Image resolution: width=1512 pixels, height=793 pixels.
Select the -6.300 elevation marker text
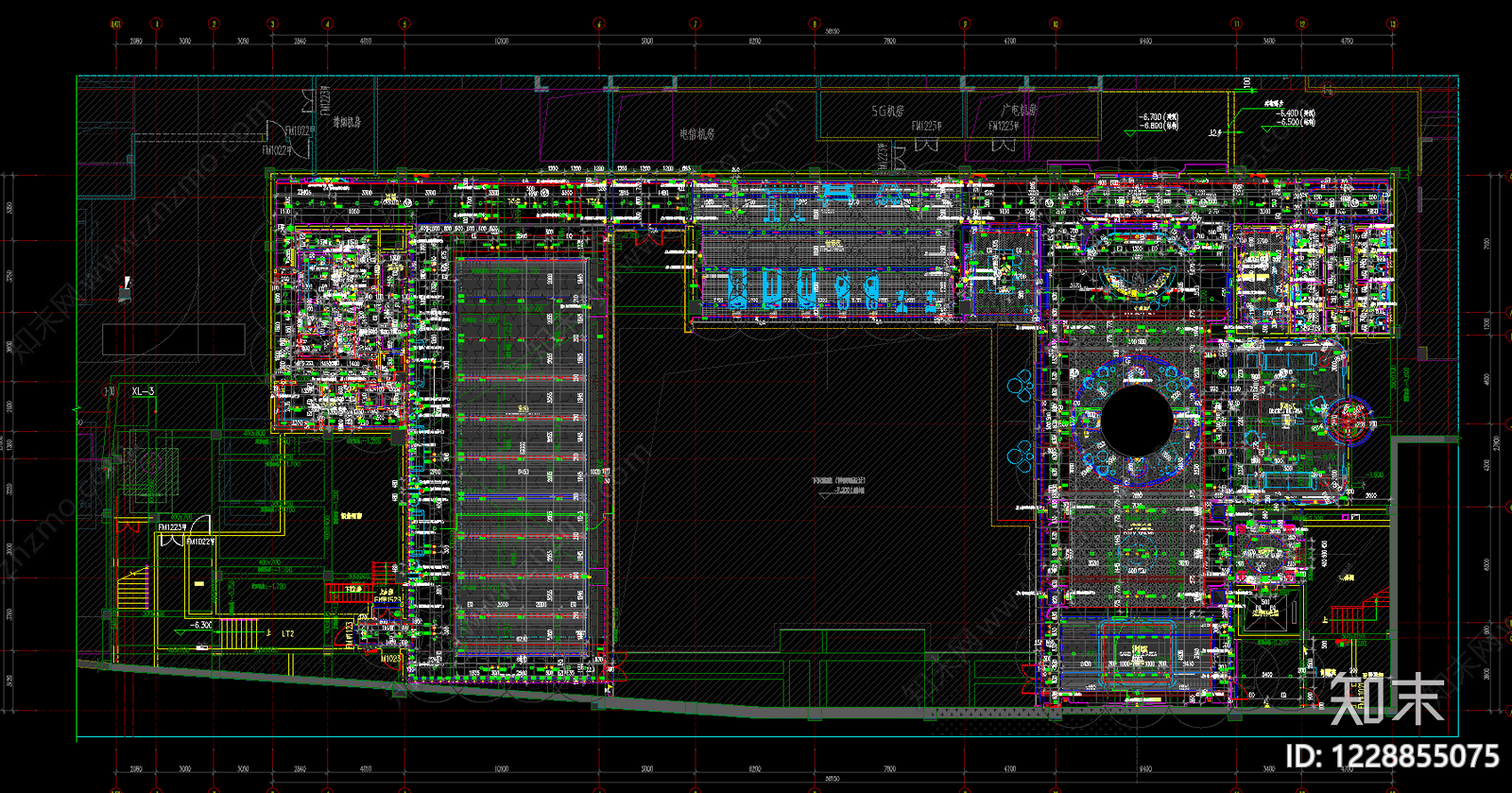(201, 626)
